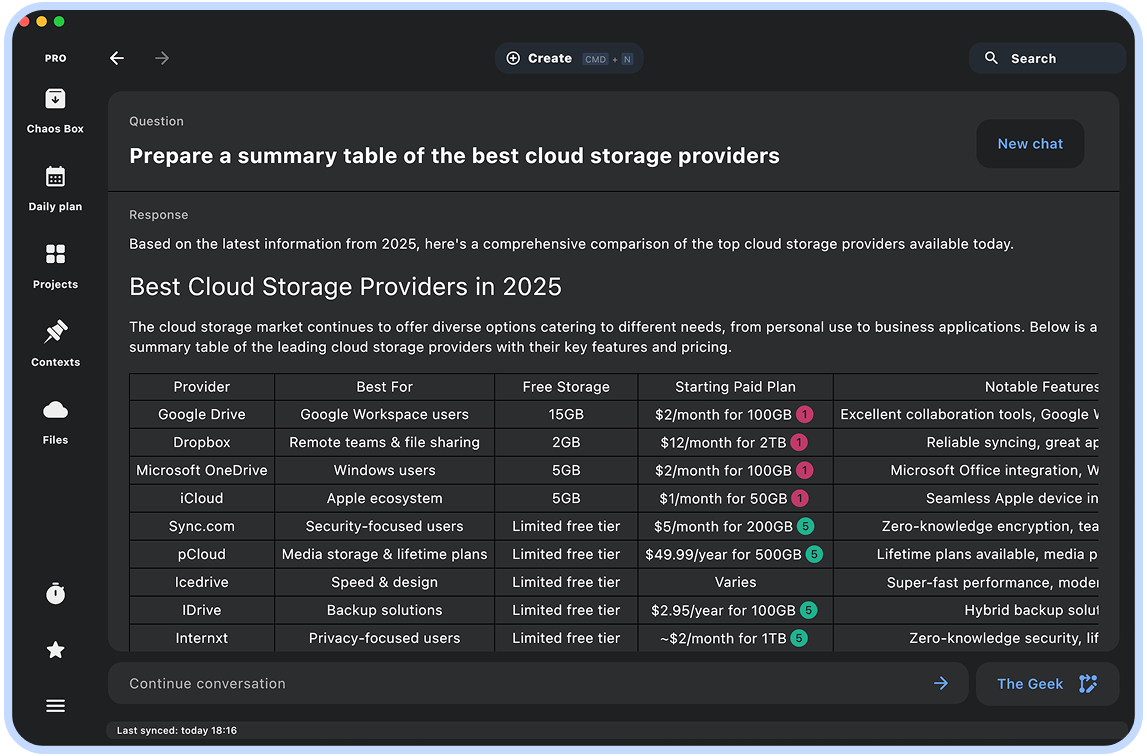The height and width of the screenshot is (756, 1147).
Task: Send message with the arrow icon
Action: point(941,684)
